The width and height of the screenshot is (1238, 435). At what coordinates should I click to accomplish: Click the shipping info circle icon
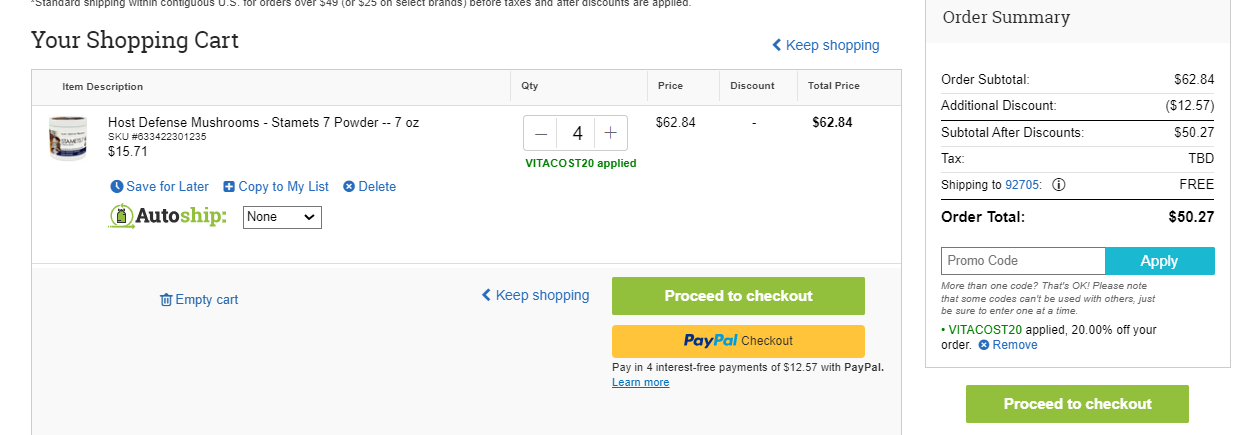[1059, 185]
